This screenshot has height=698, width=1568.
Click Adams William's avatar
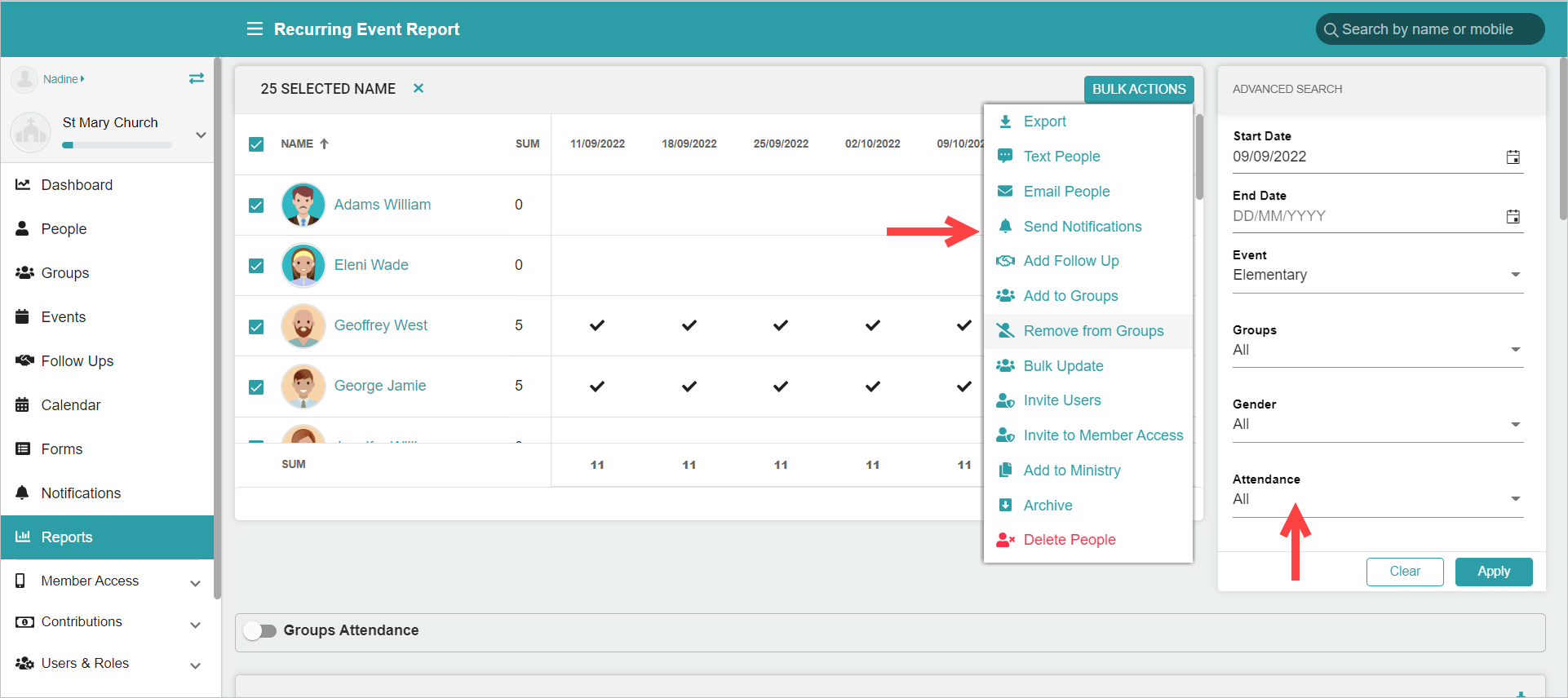pyautogui.click(x=303, y=205)
